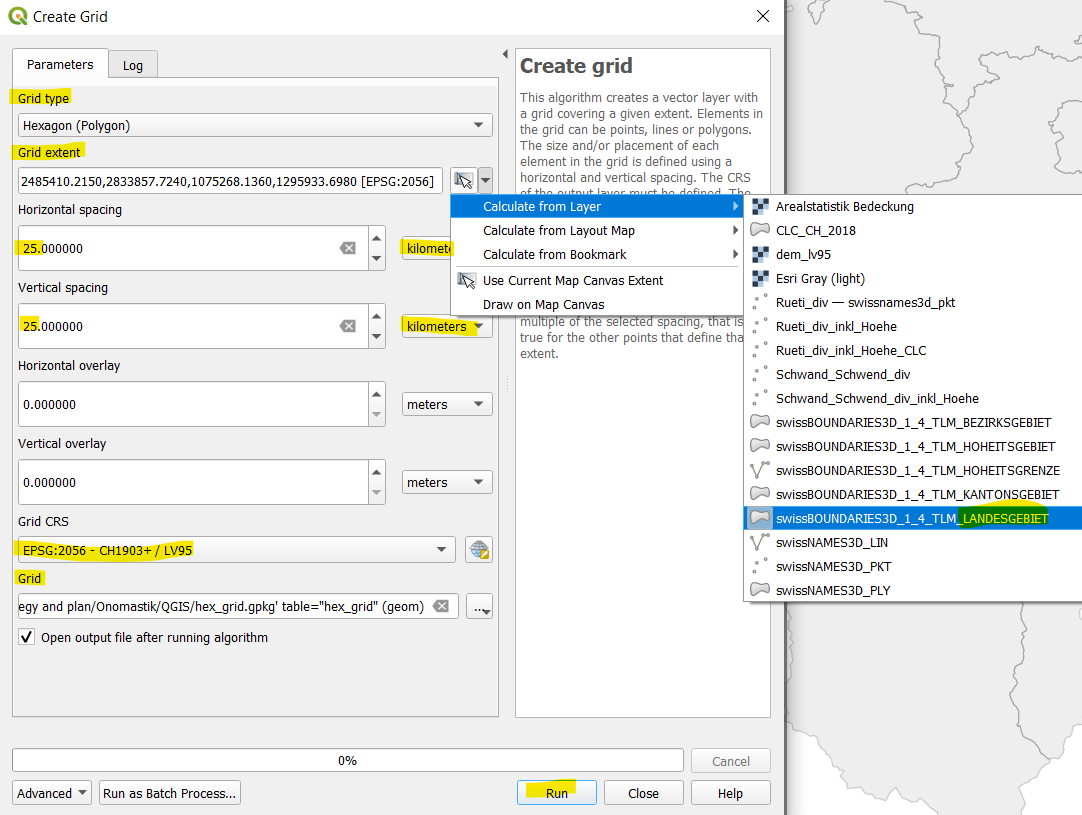This screenshot has height=815, width=1082.
Task: Click the Close button
Action: 643,793
